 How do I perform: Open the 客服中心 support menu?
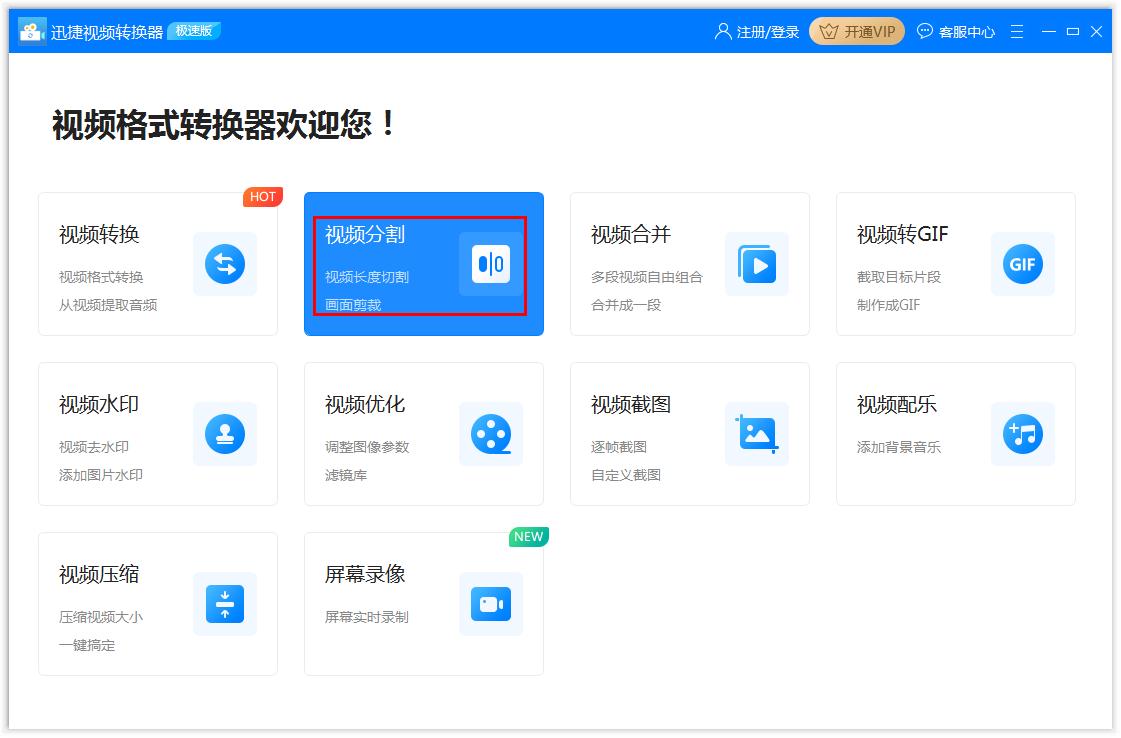(x=959, y=31)
